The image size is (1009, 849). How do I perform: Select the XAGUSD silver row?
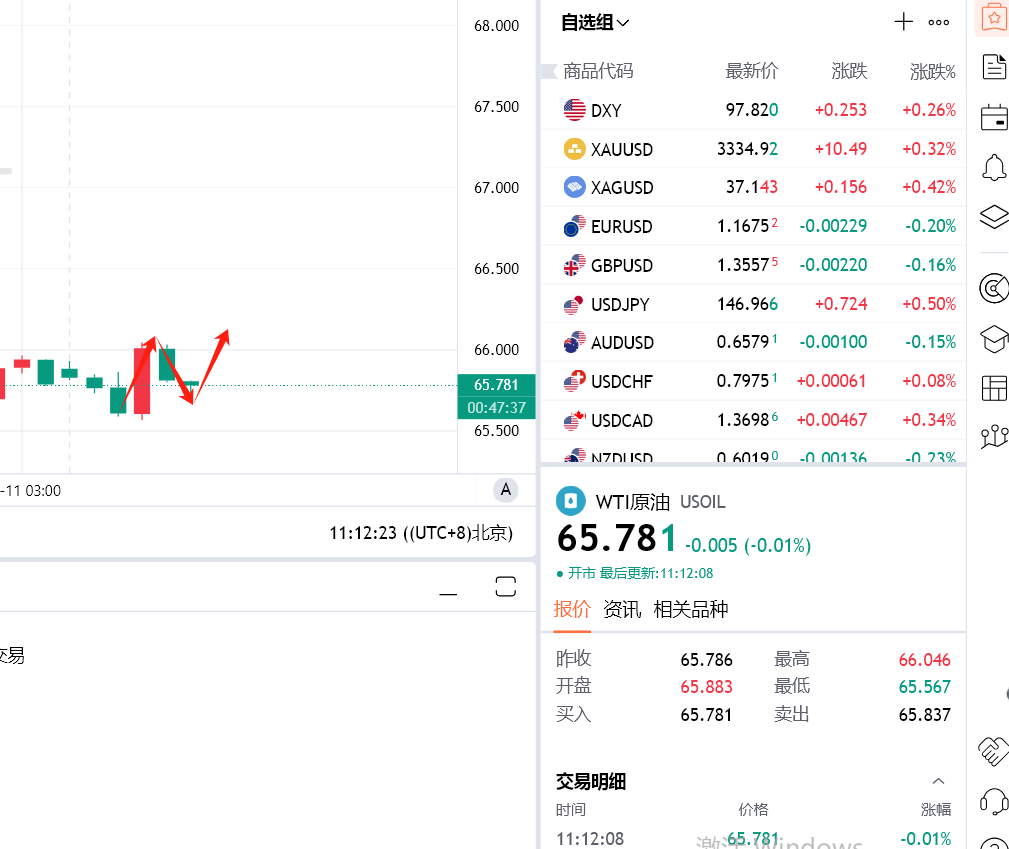[x=753, y=187]
